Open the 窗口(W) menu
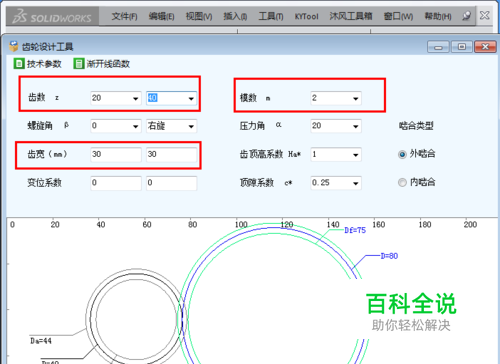Image resolution: width=500 pixels, height=364 pixels. (x=398, y=16)
